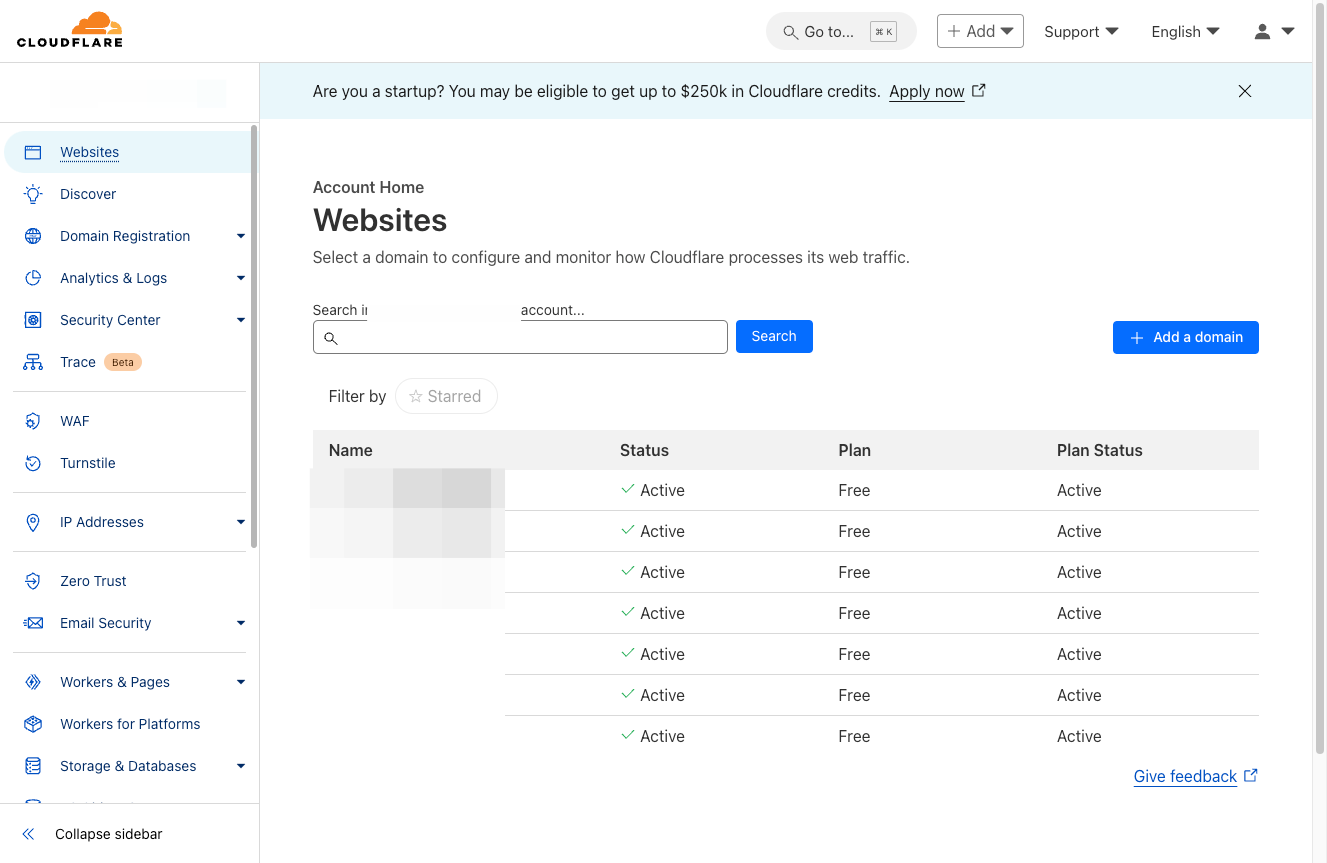Screen dimensions: 1327x863
Task: Click the Email Security envelope icon
Action: [x=33, y=623]
